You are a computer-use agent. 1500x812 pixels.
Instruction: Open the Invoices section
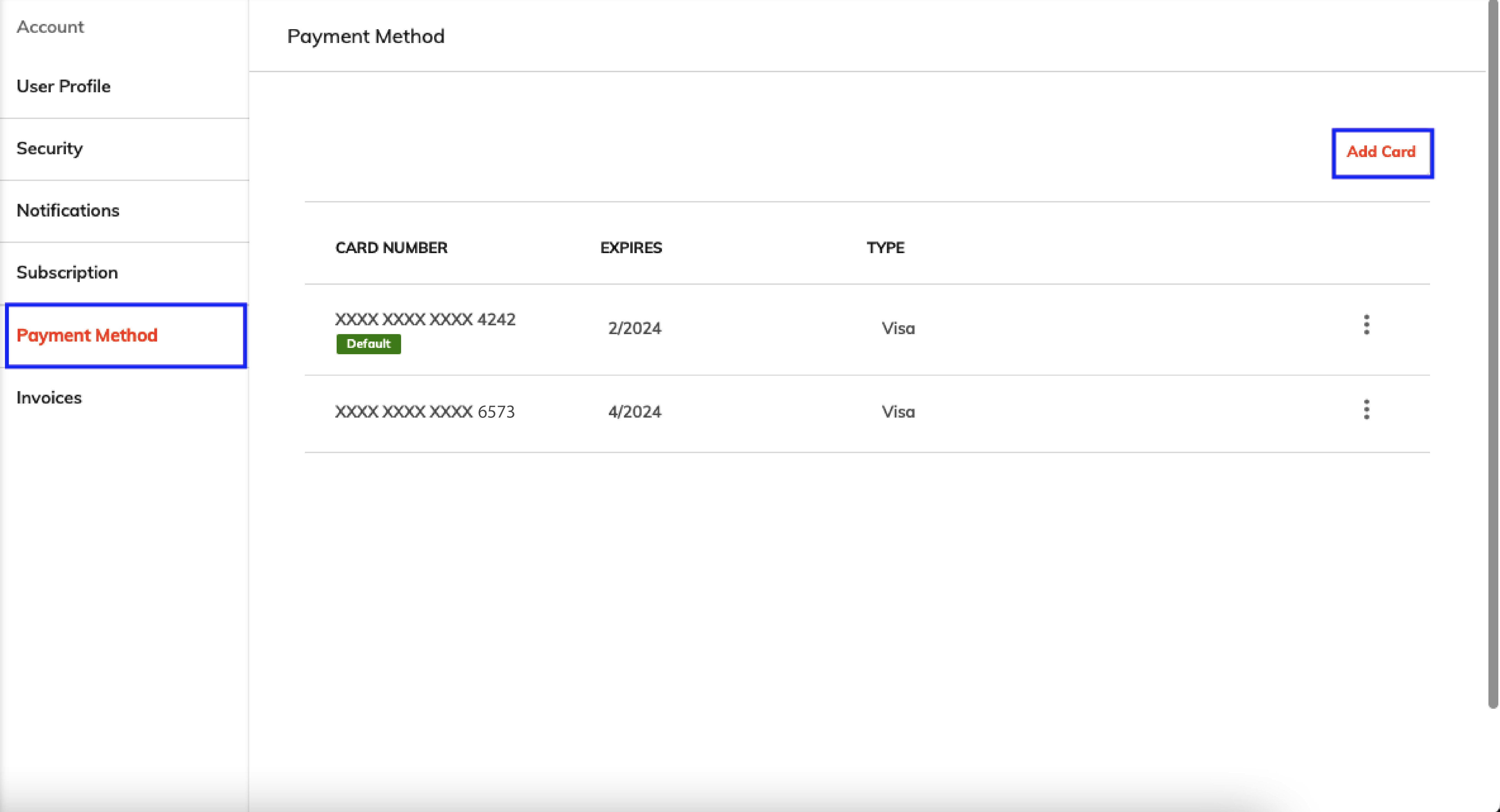click(124, 398)
